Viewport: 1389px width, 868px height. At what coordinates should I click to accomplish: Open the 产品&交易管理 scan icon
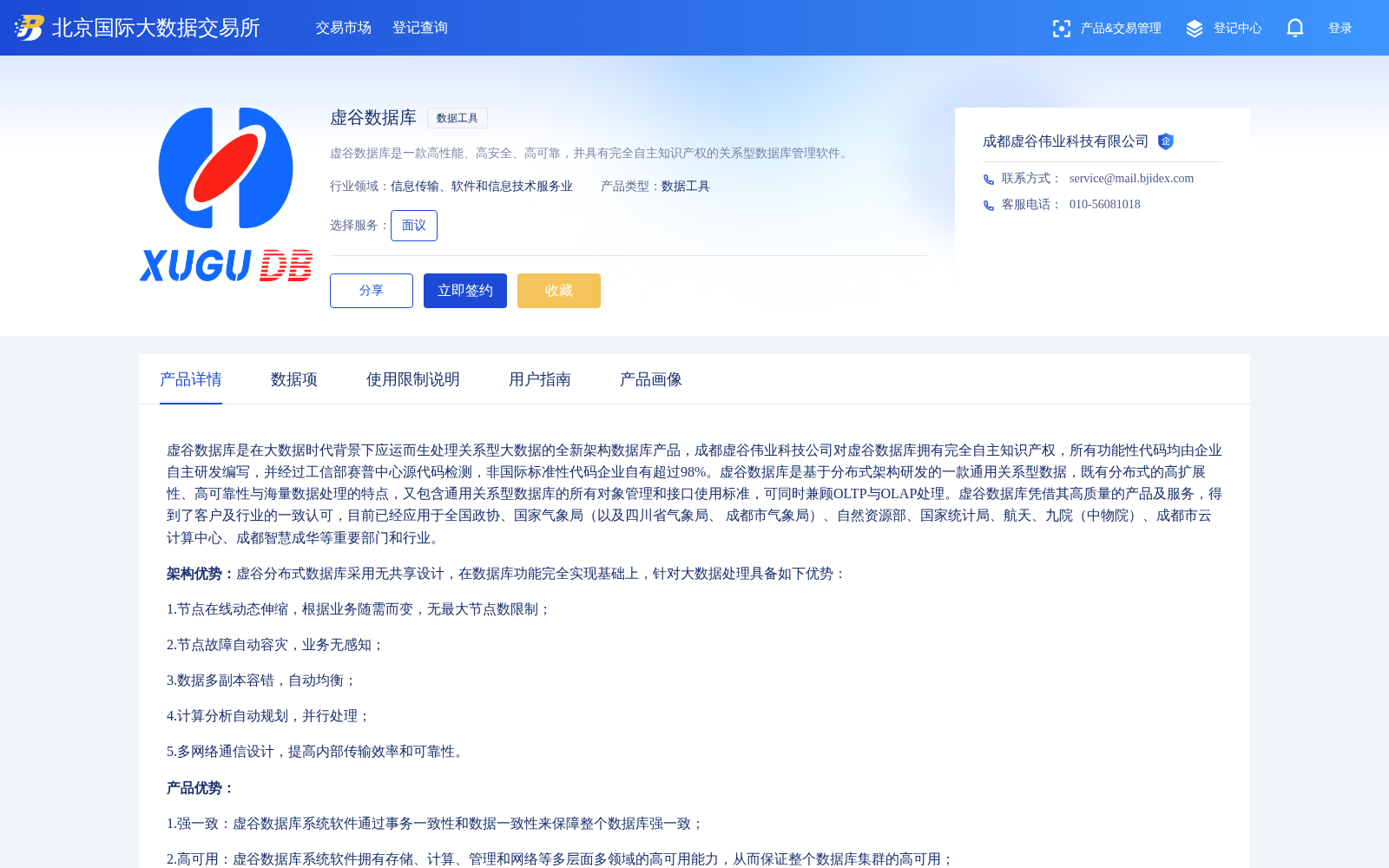[1061, 29]
